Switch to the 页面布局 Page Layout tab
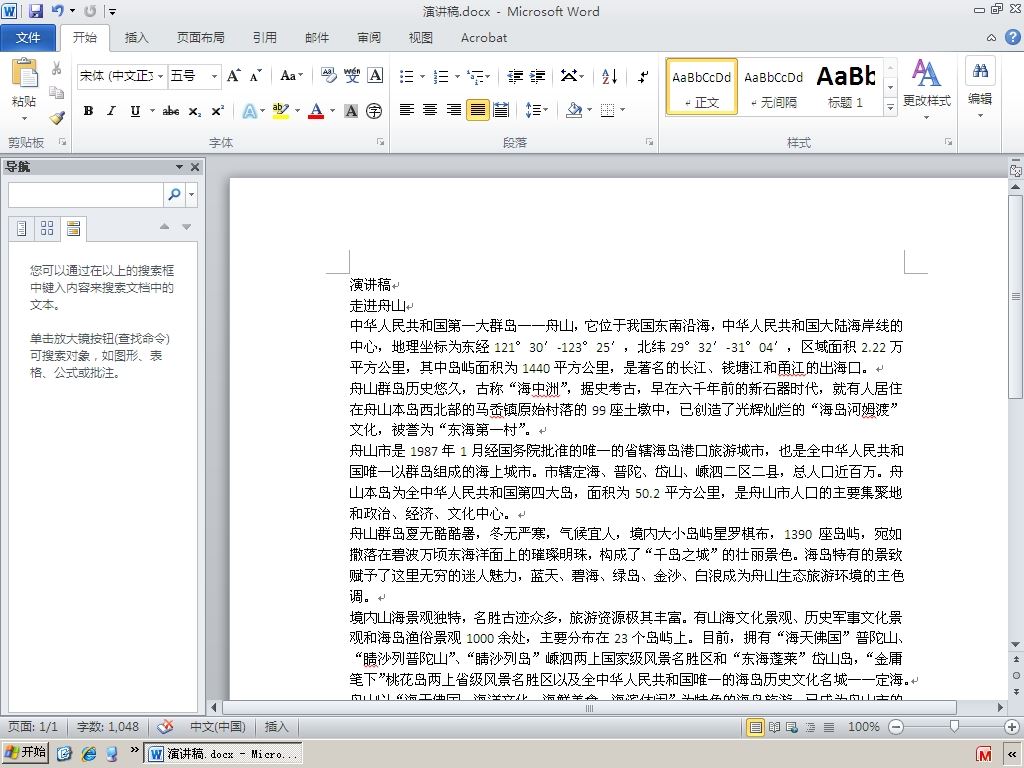1024x768 pixels. pos(200,38)
